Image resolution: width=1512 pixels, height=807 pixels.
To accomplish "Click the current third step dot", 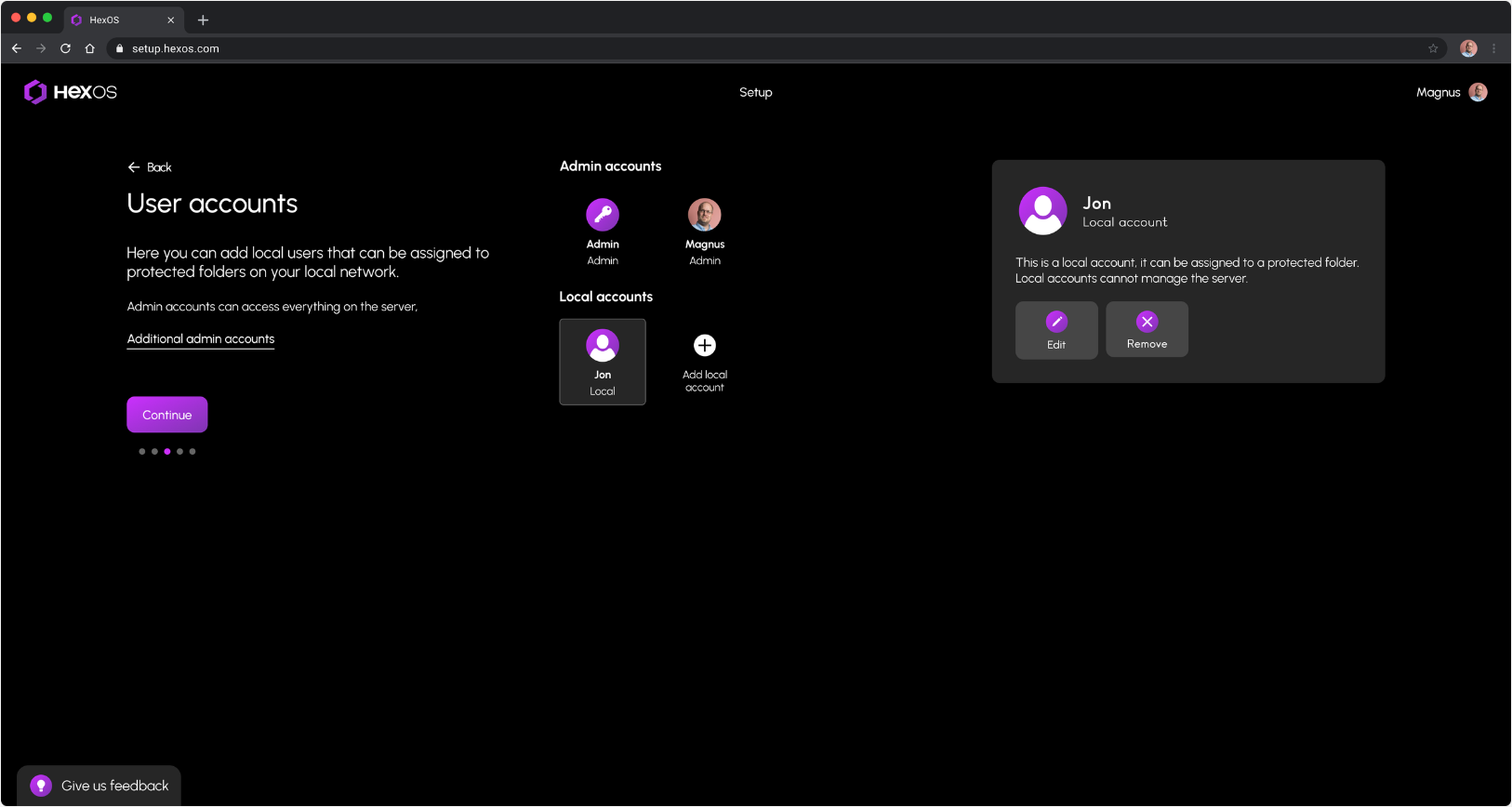I will (x=167, y=452).
